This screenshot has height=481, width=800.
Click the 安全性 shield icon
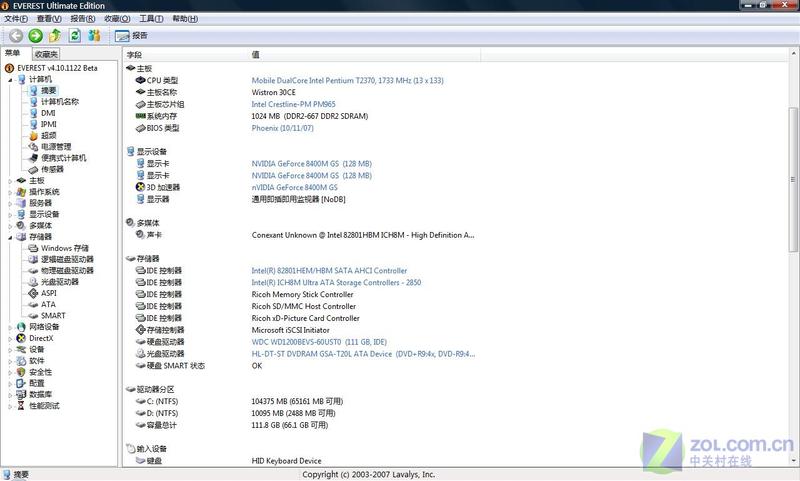21,372
